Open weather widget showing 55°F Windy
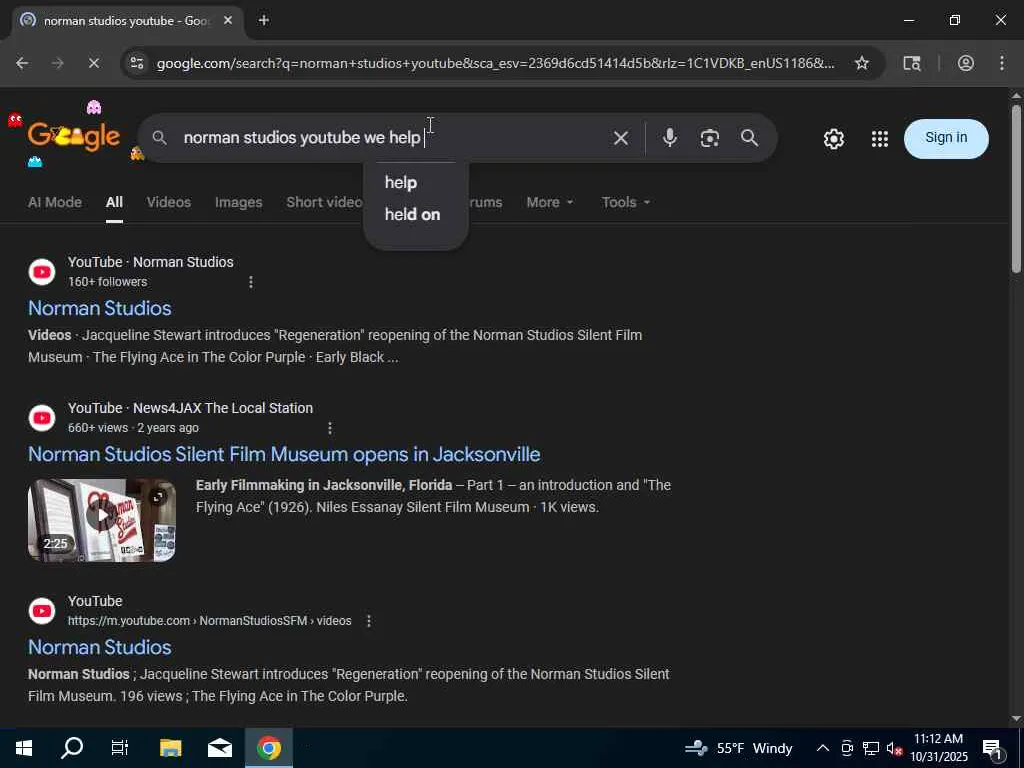Image resolution: width=1024 pixels, height=768 pixels. (x=738, y=748)
